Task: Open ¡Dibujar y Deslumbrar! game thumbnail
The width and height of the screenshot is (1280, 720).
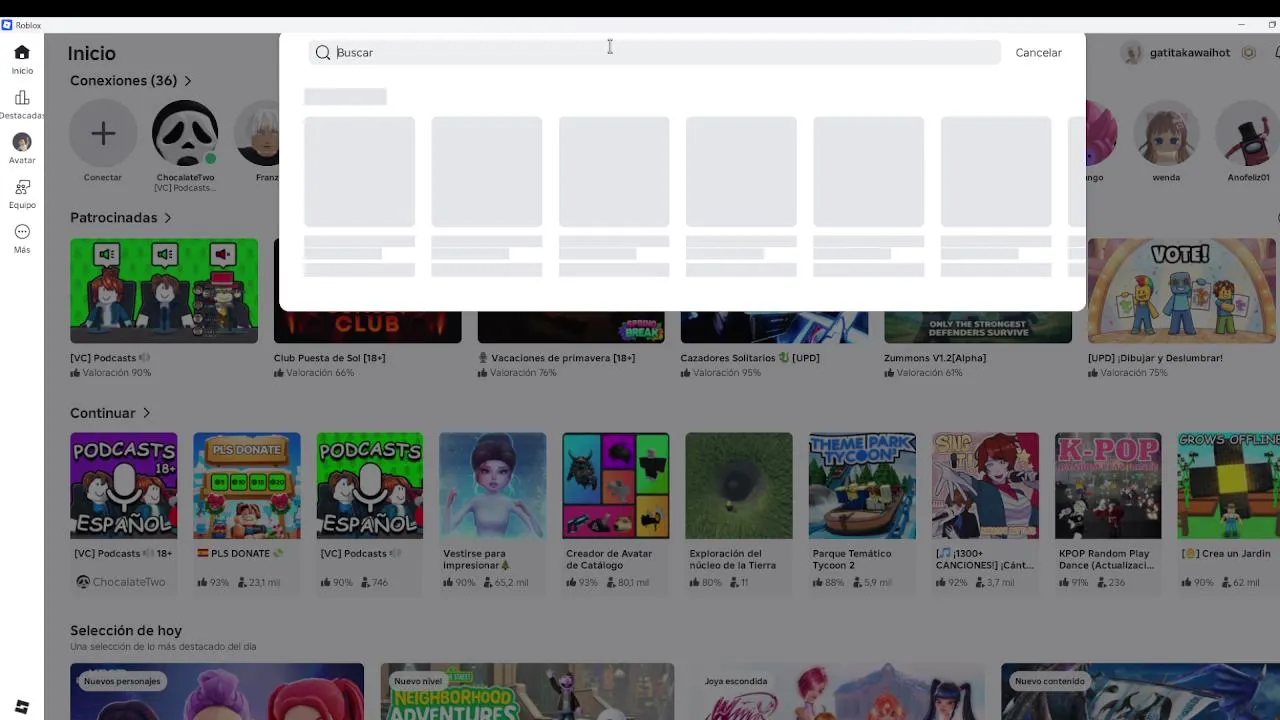Action: (x=1182, y=290)
